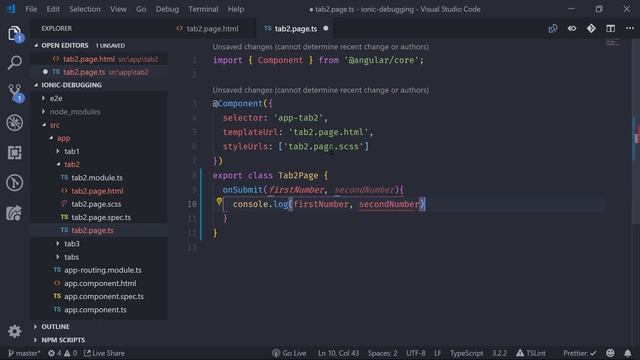This screenshot has height=360, width=640.
Task: Open the Live Share view icon
Action: (14, 213)
